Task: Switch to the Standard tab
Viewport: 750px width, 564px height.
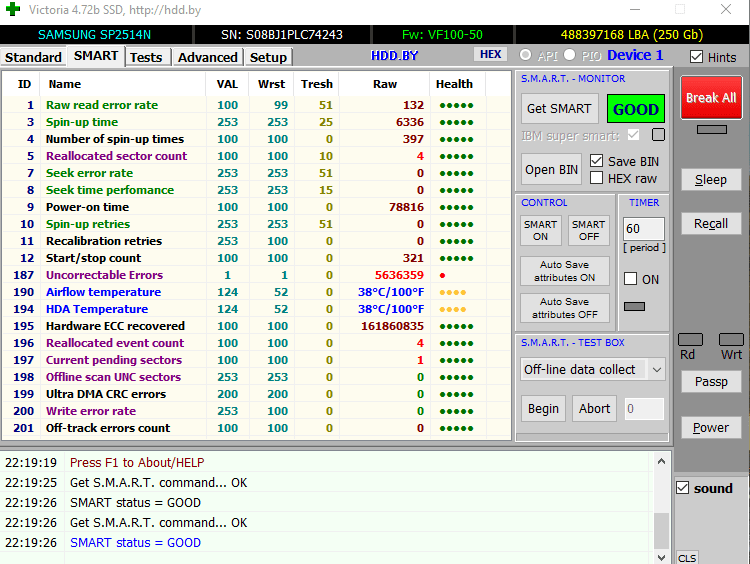Action: (33, 57)
